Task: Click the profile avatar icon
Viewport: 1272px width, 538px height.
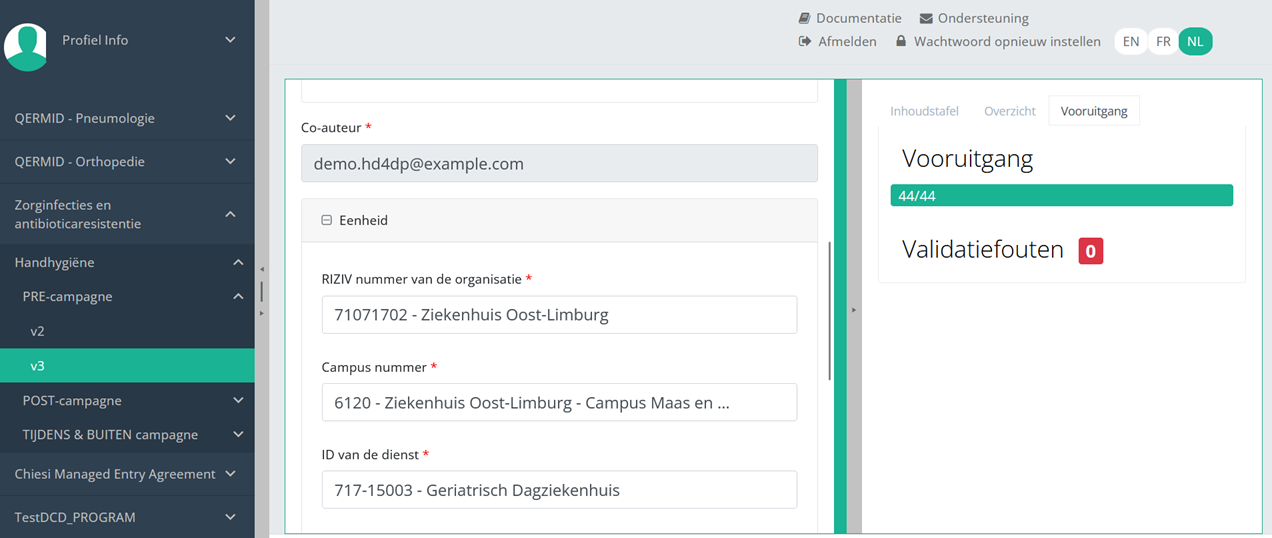Action: (26, 46)
